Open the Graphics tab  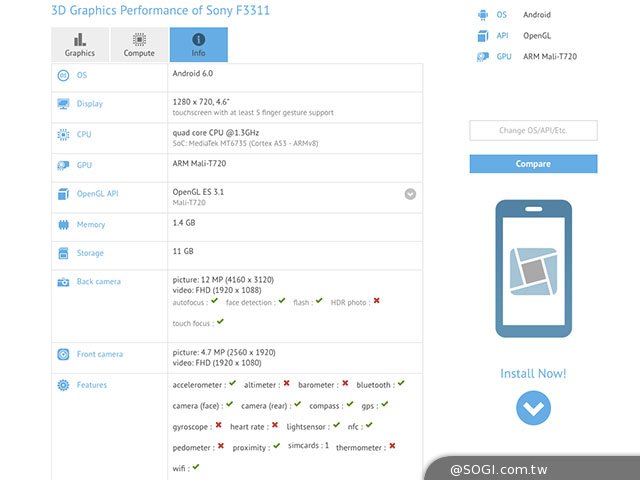[x=80, y=44]
